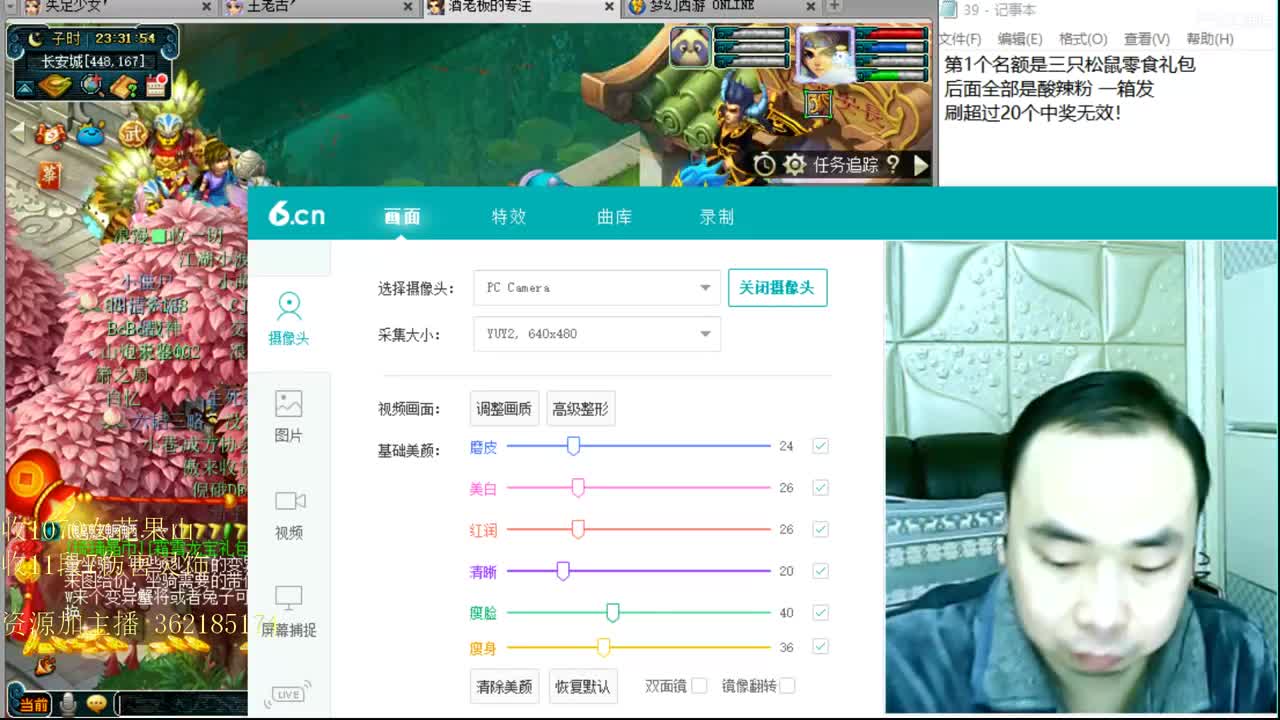The width and height of the screenshot is (1280, 720).
Task: Click the task tracking help question mark
Action: (x=893, y=164)
